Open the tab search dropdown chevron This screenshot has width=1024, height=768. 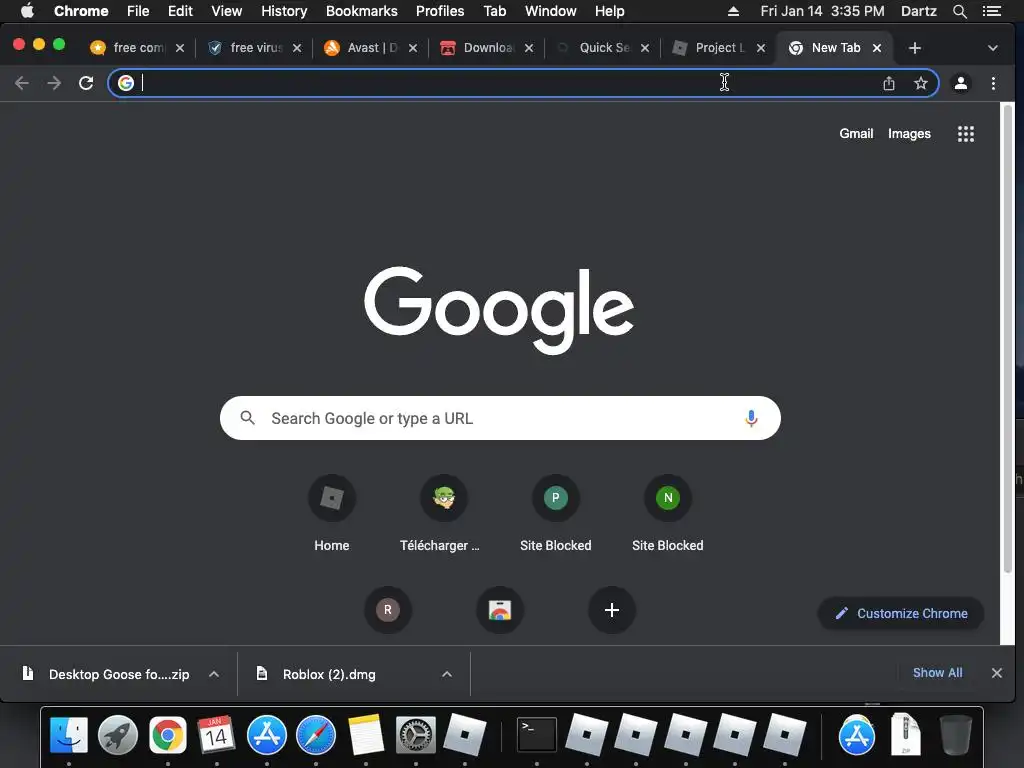[993, 48]
